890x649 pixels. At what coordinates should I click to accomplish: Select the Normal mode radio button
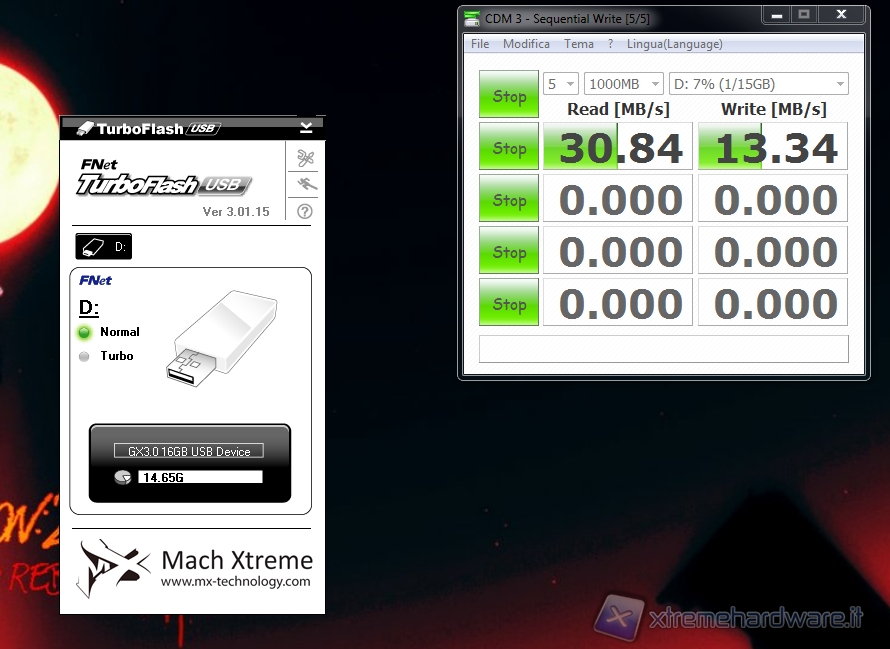point(84,332)
